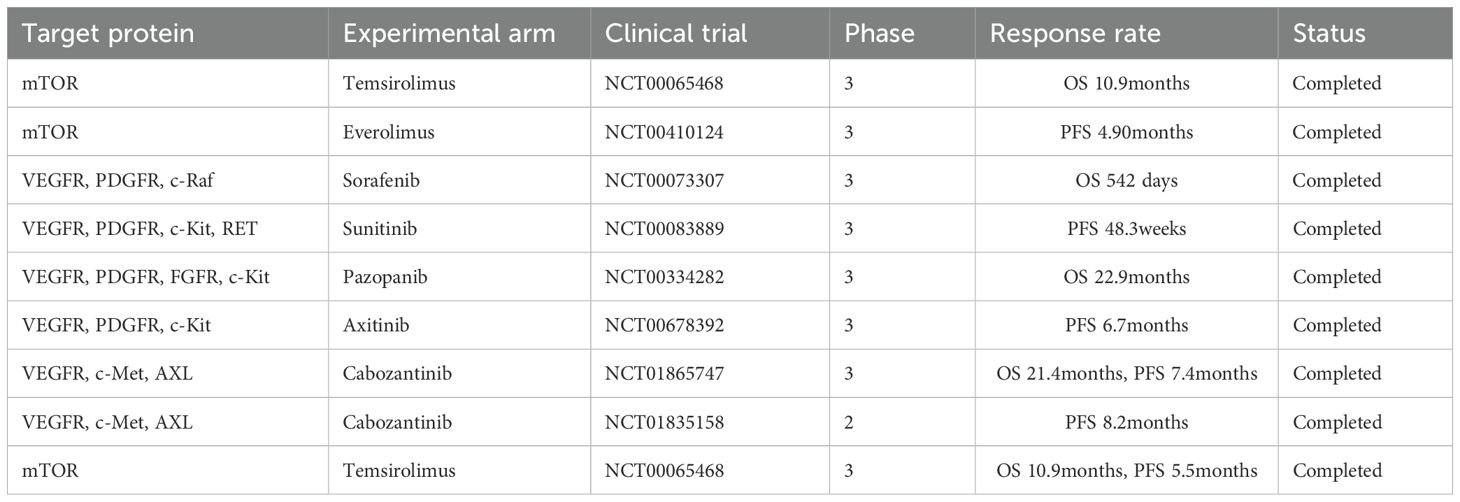This screenshot has width=1460, height=502.
Task: Open trial NCT00410124 for Everolimus
Action: (x=664, y=132)
